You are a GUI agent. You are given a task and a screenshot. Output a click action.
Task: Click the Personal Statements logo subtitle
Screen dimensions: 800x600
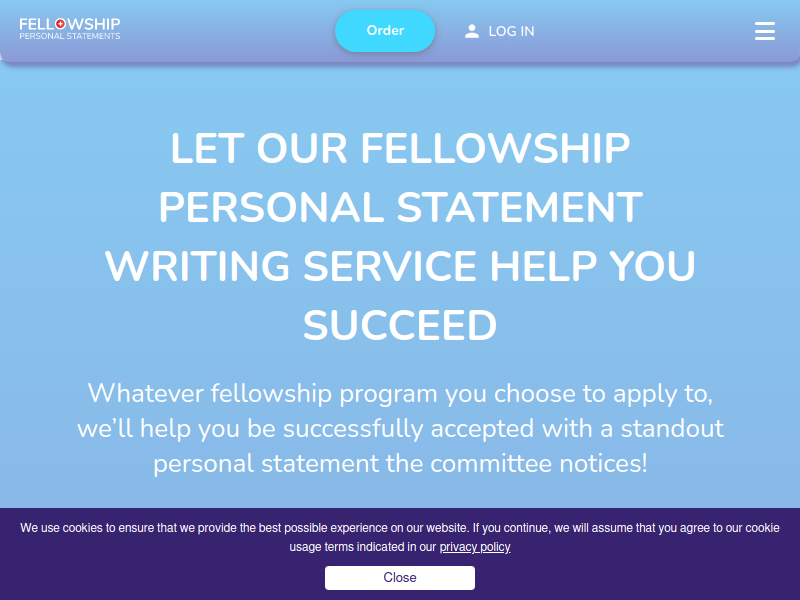(x=70, y=36)
